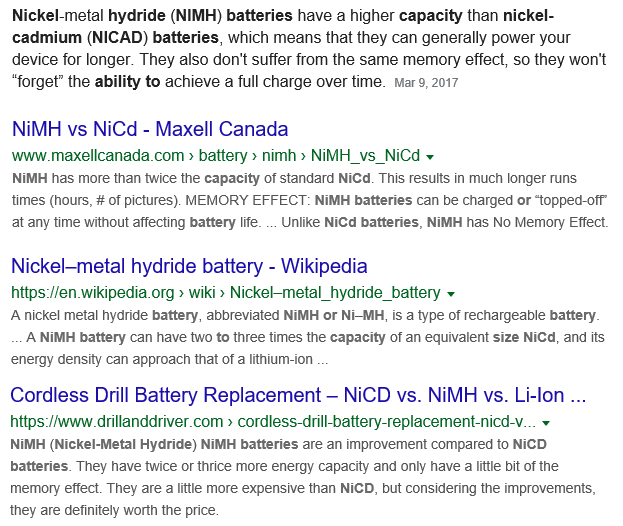Click the en.wikipedia.org green URL
This screenshot has width=623, height=526.
[x=93, y=292]
